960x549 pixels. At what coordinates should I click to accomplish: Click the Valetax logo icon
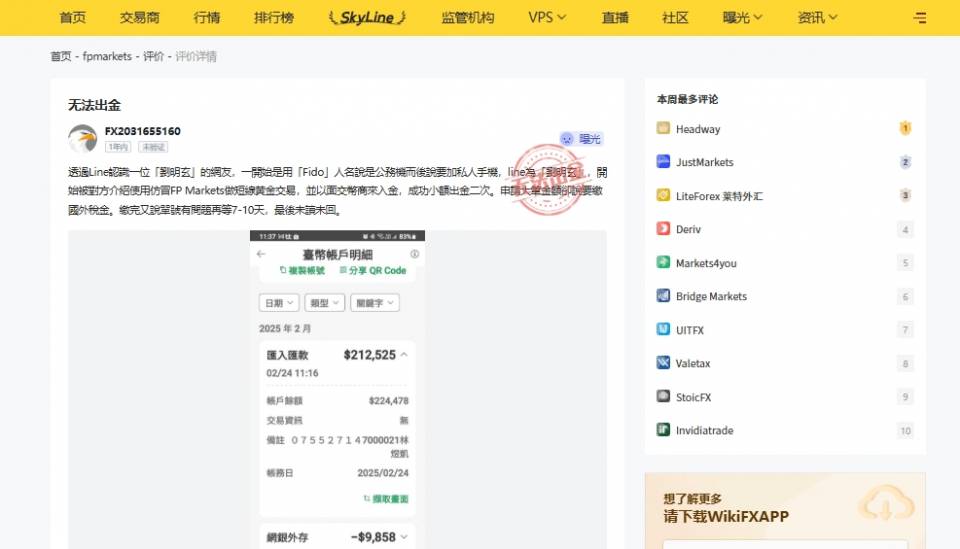663,362
